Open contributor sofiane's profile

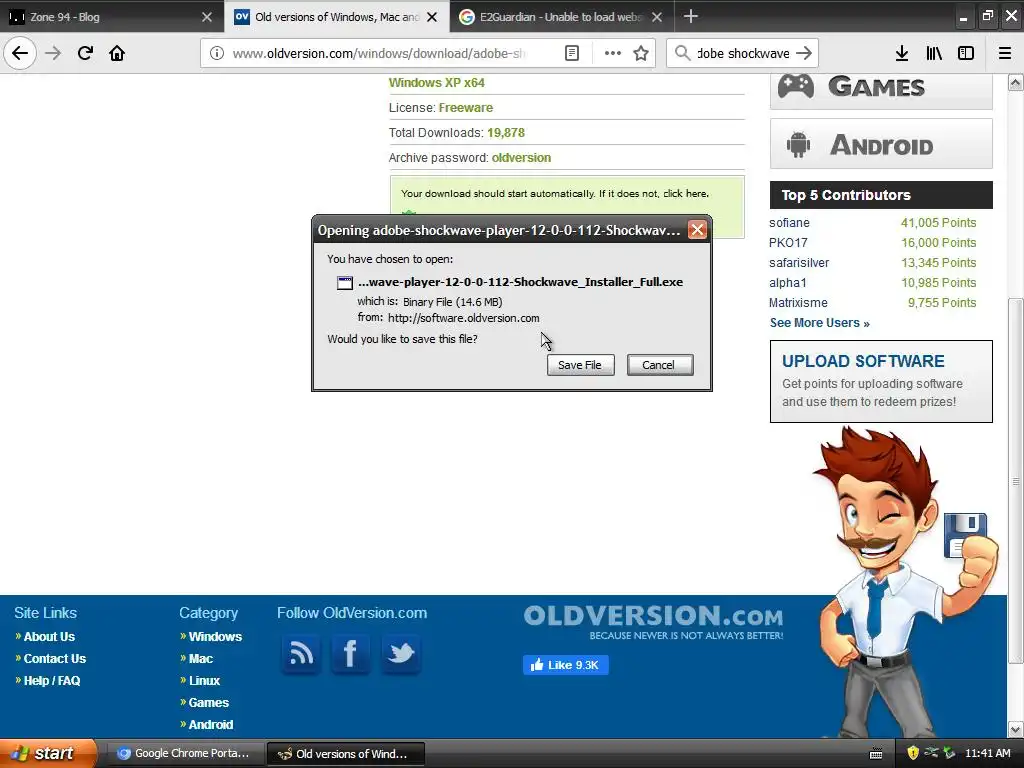tap(789, 223)
